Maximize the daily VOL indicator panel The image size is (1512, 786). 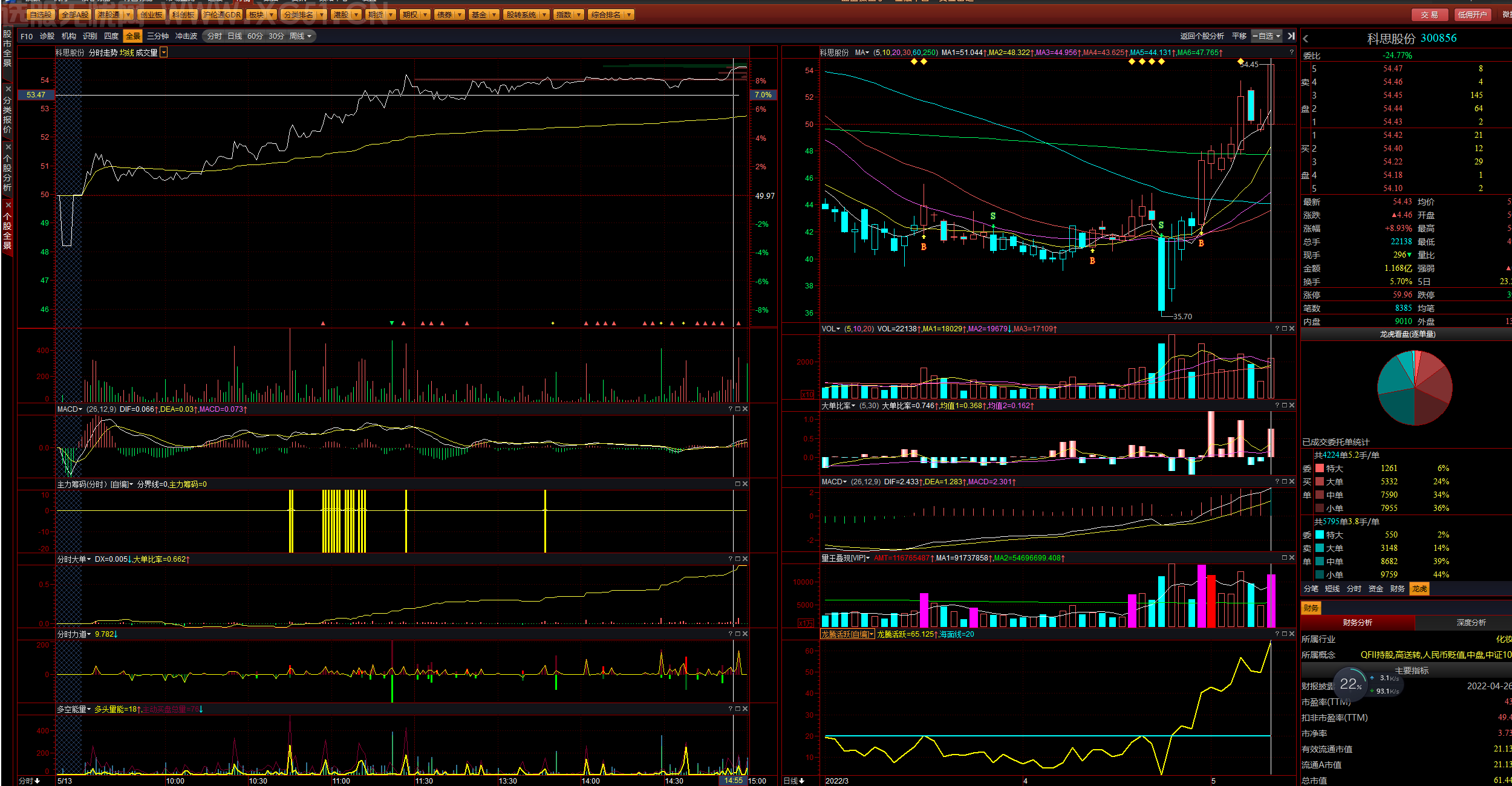(x=1285, y=329)
